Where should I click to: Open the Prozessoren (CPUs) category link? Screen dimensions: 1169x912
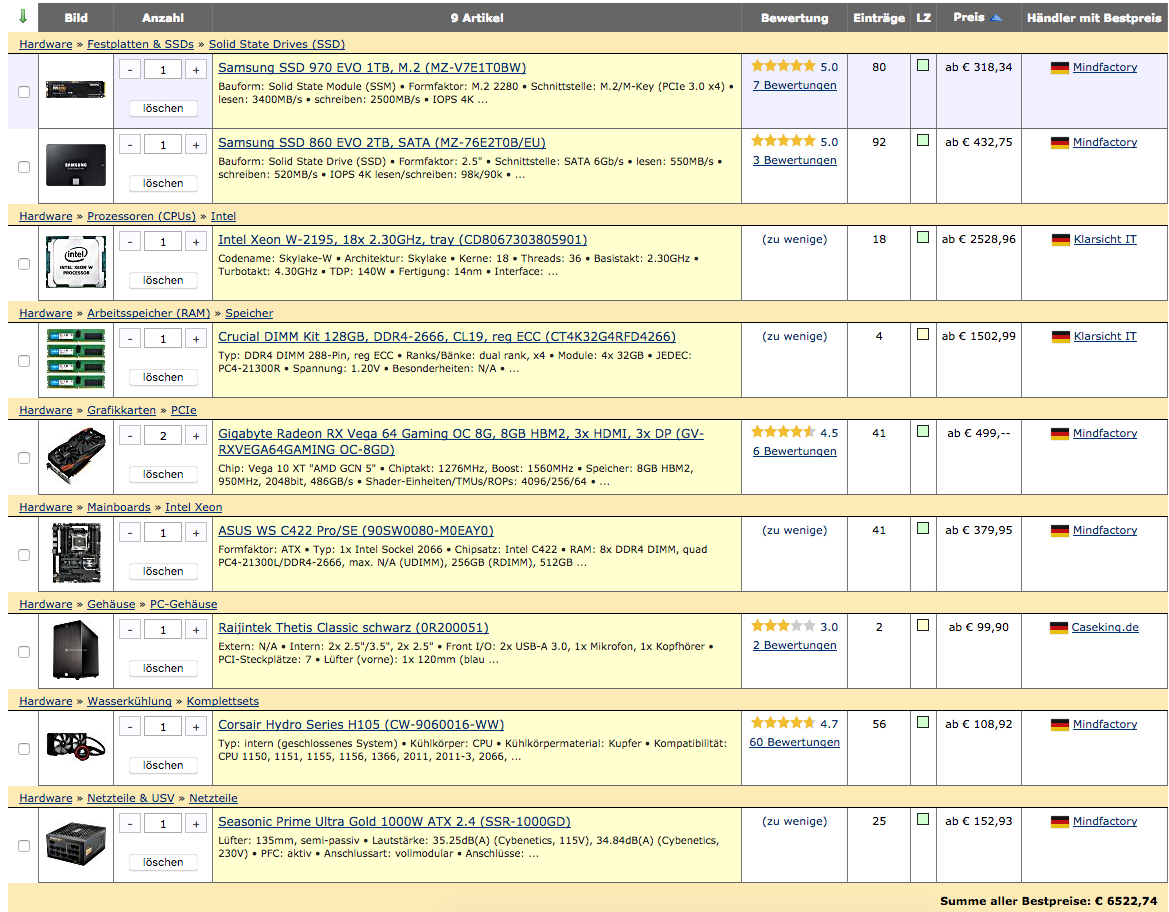pyautogui.click(x=142, y=216)
